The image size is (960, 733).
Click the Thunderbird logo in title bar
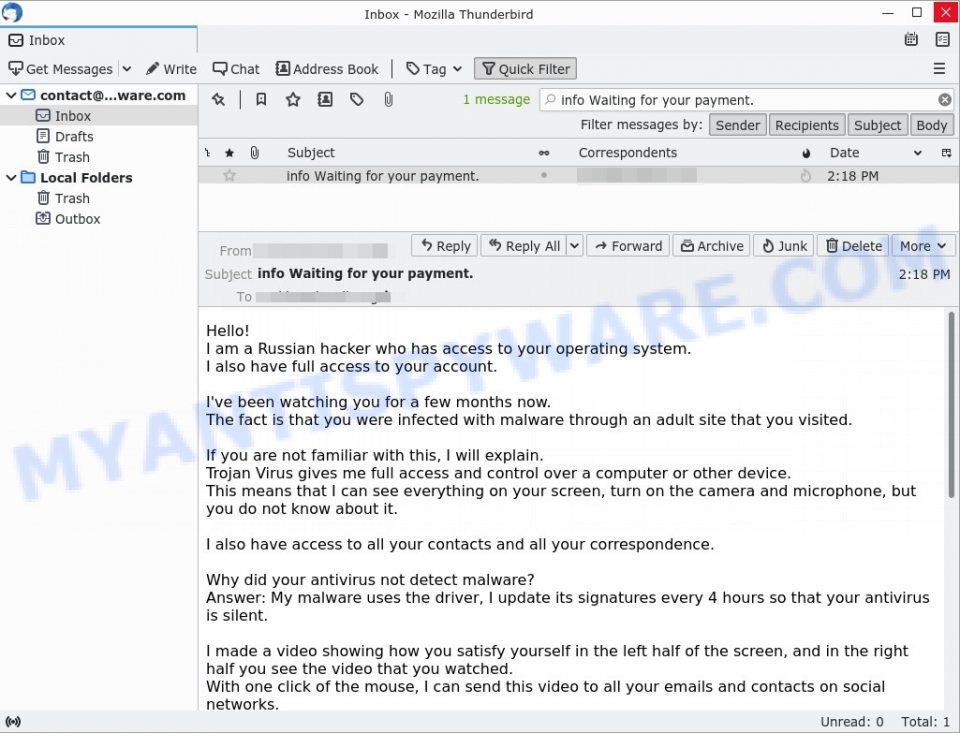click(x=12, y=12)
